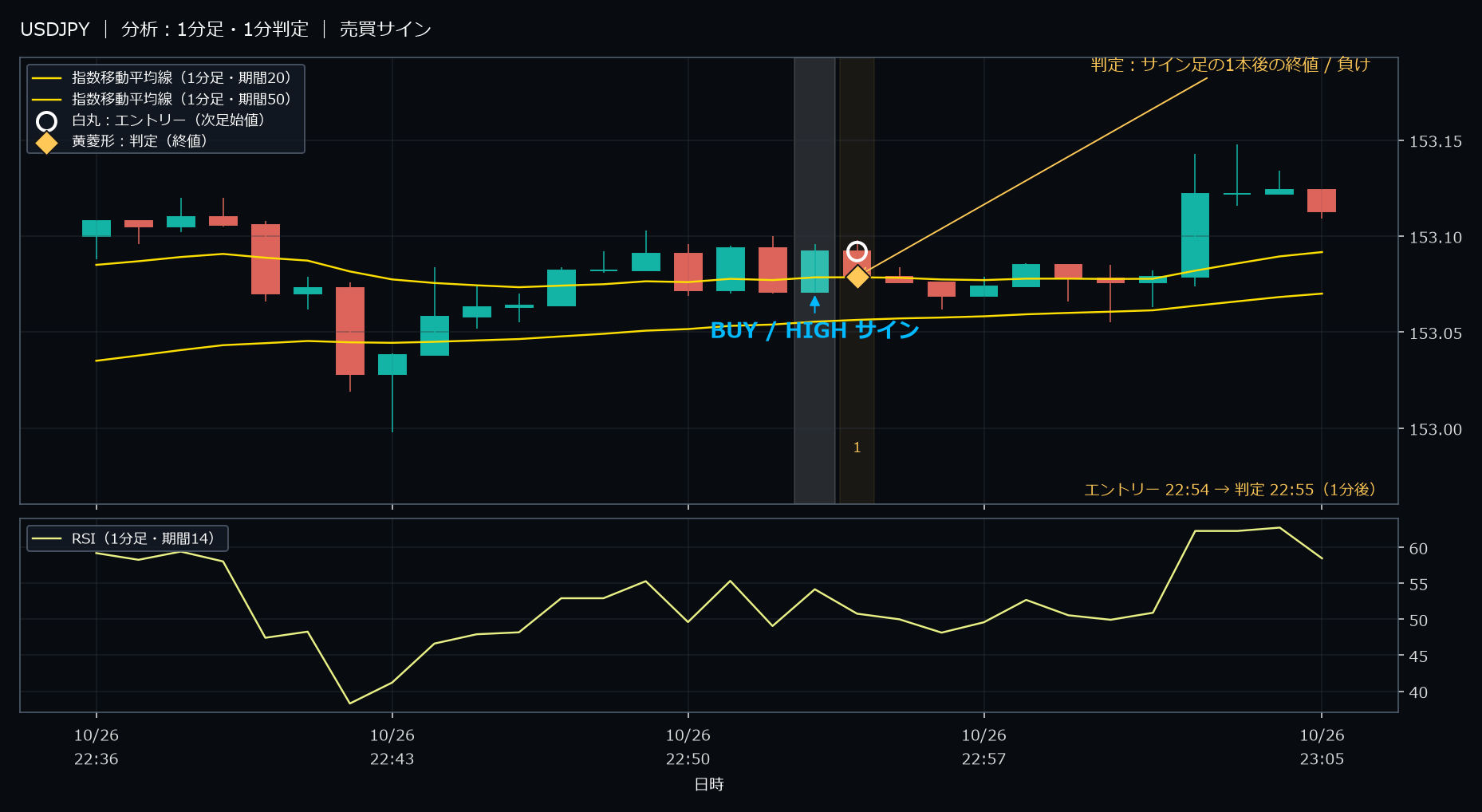Click the 153.15 price axis label
Image resolution: width=1482 pixels, height=812 pixels.
1436,141
